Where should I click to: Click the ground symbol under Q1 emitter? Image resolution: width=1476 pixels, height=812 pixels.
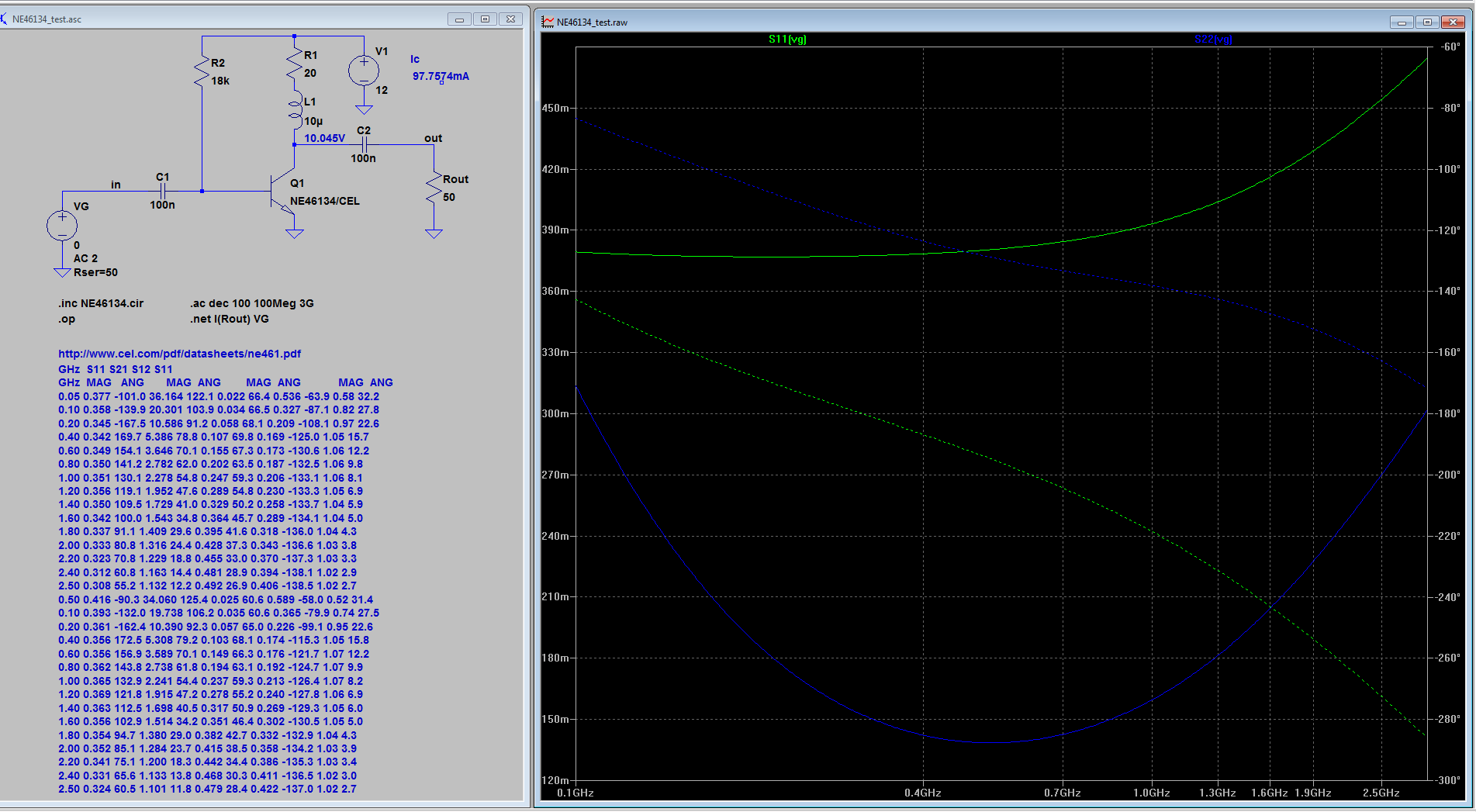295,233
